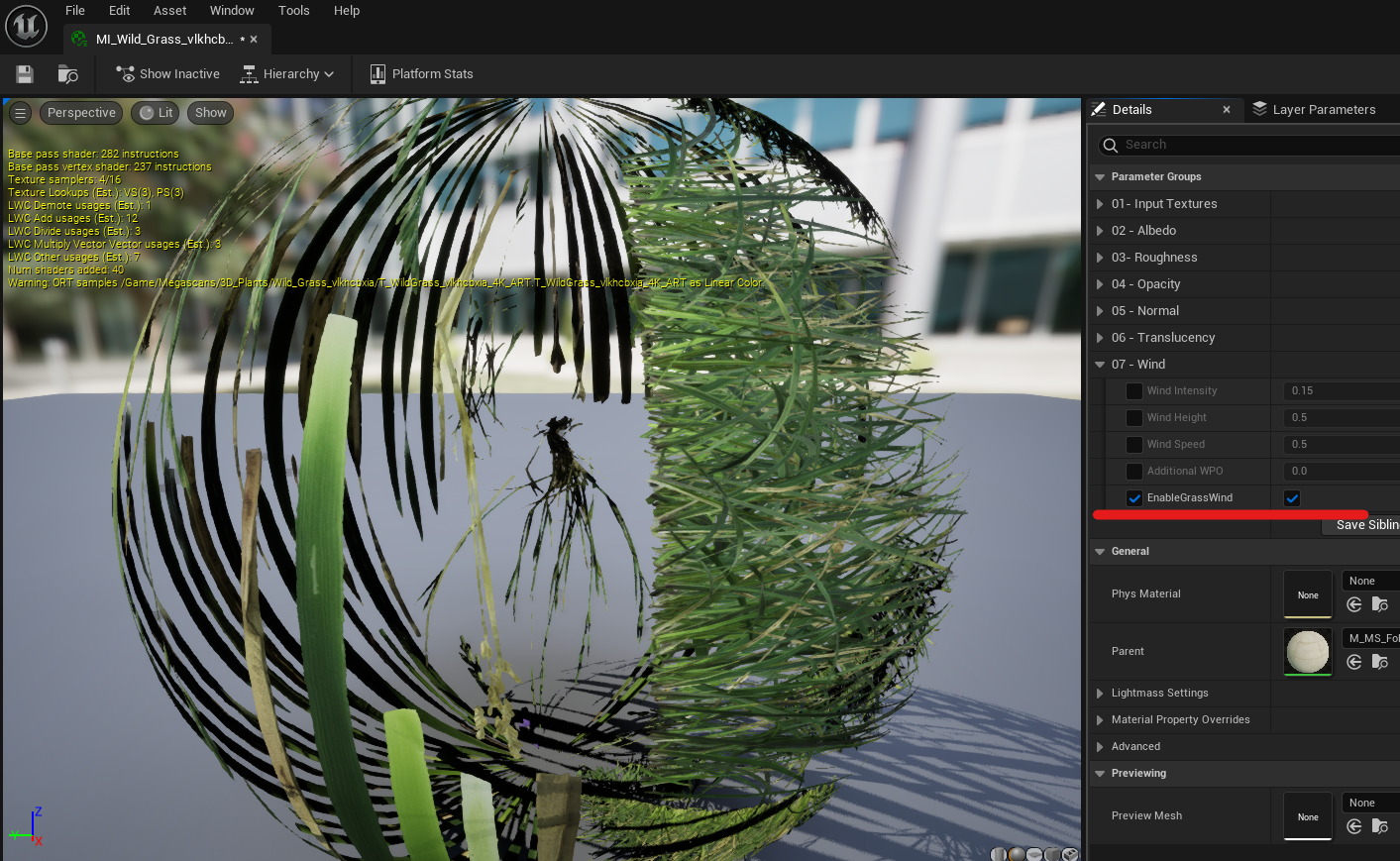
Task: Collapse the Parameter Groups section
Action: 1099,177
